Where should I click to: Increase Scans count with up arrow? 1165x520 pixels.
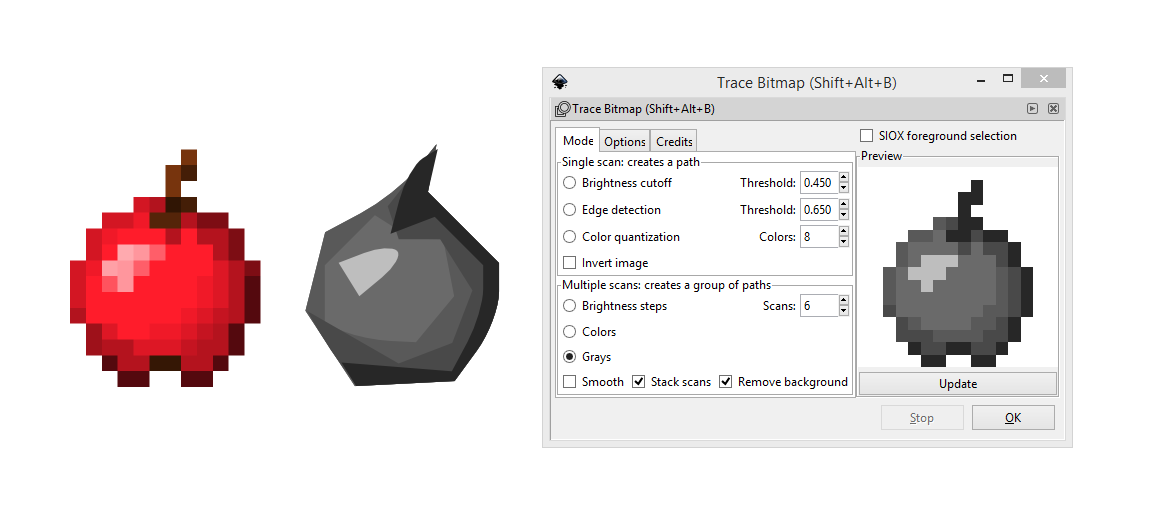click(x=843, y=300)
